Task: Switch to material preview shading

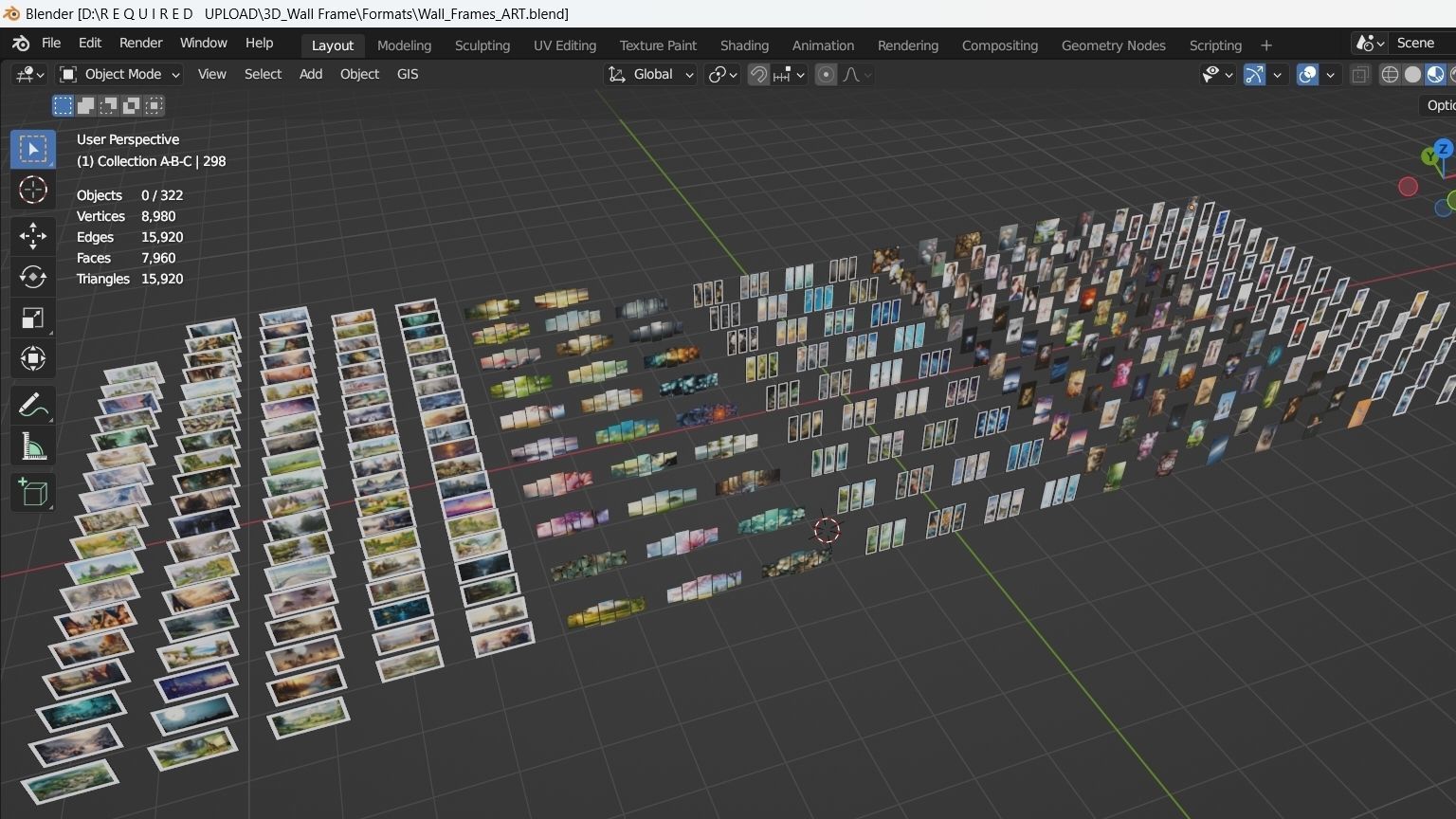Action: coord(1435,75)
